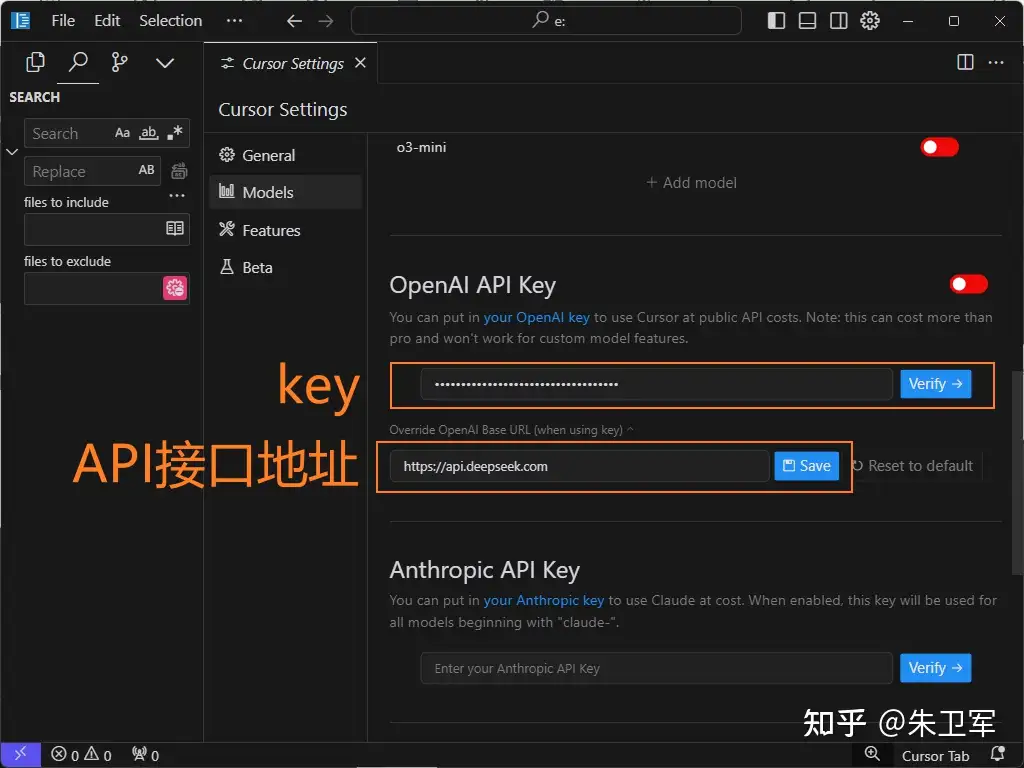Toggle the o3-mini model switch
This screenshot has width=1024, height=768.
(x=939, y=148)
